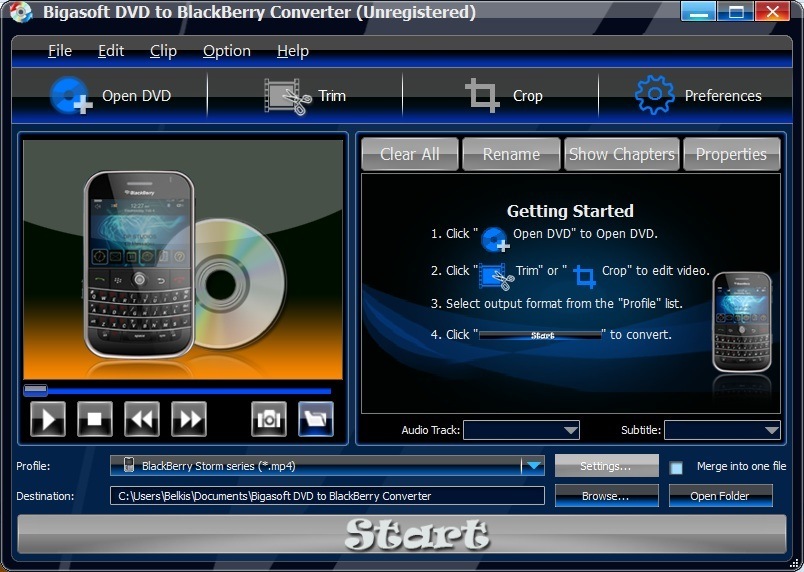
Task: Expand the Profile dropdown arrow
Action: (x=534, y=466)
